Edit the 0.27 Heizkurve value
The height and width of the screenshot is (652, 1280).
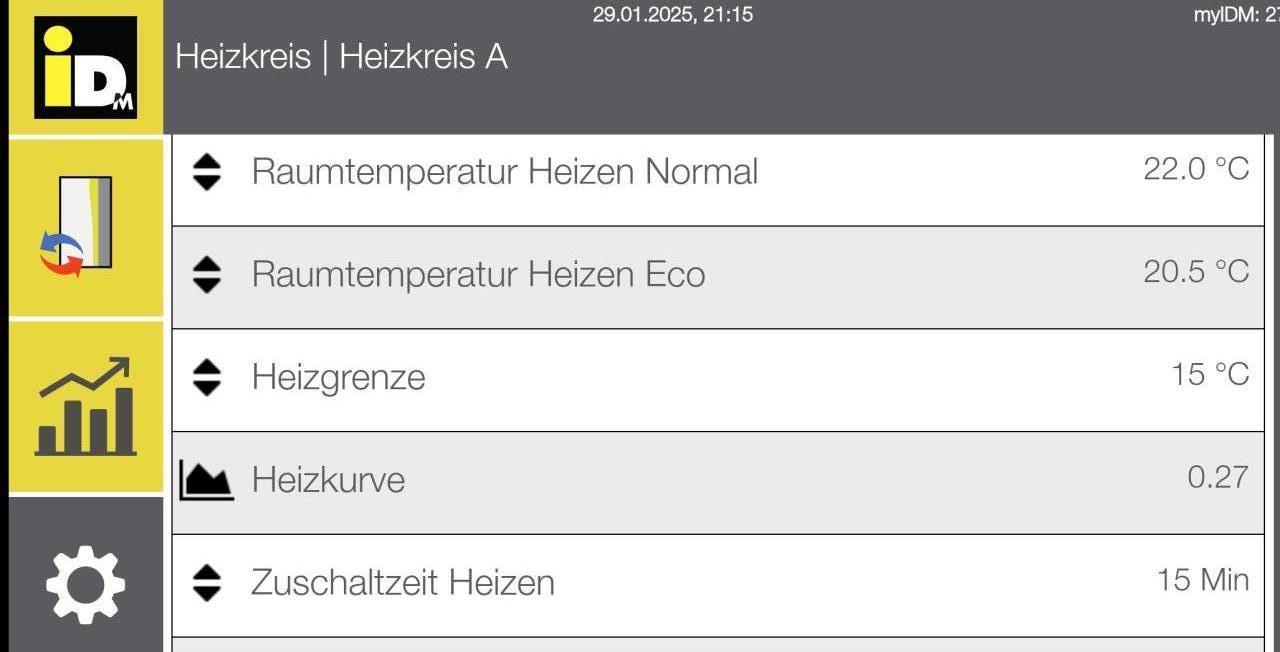pyautogui.click(x=1218, y=477)
